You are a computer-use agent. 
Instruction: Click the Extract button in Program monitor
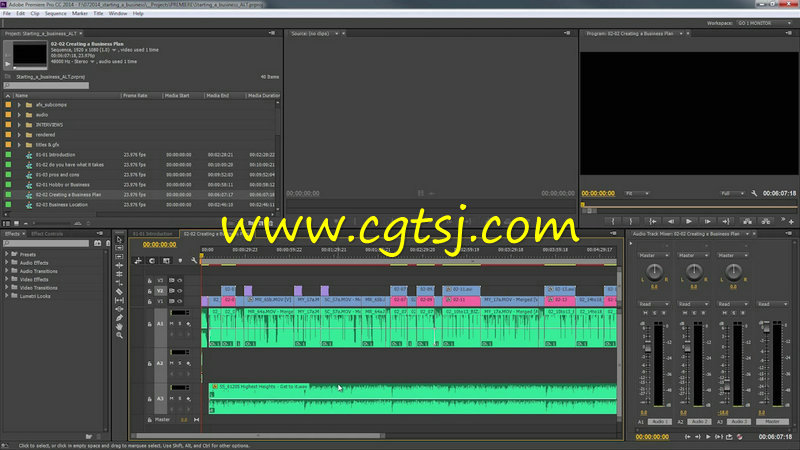tap(766, 221)
